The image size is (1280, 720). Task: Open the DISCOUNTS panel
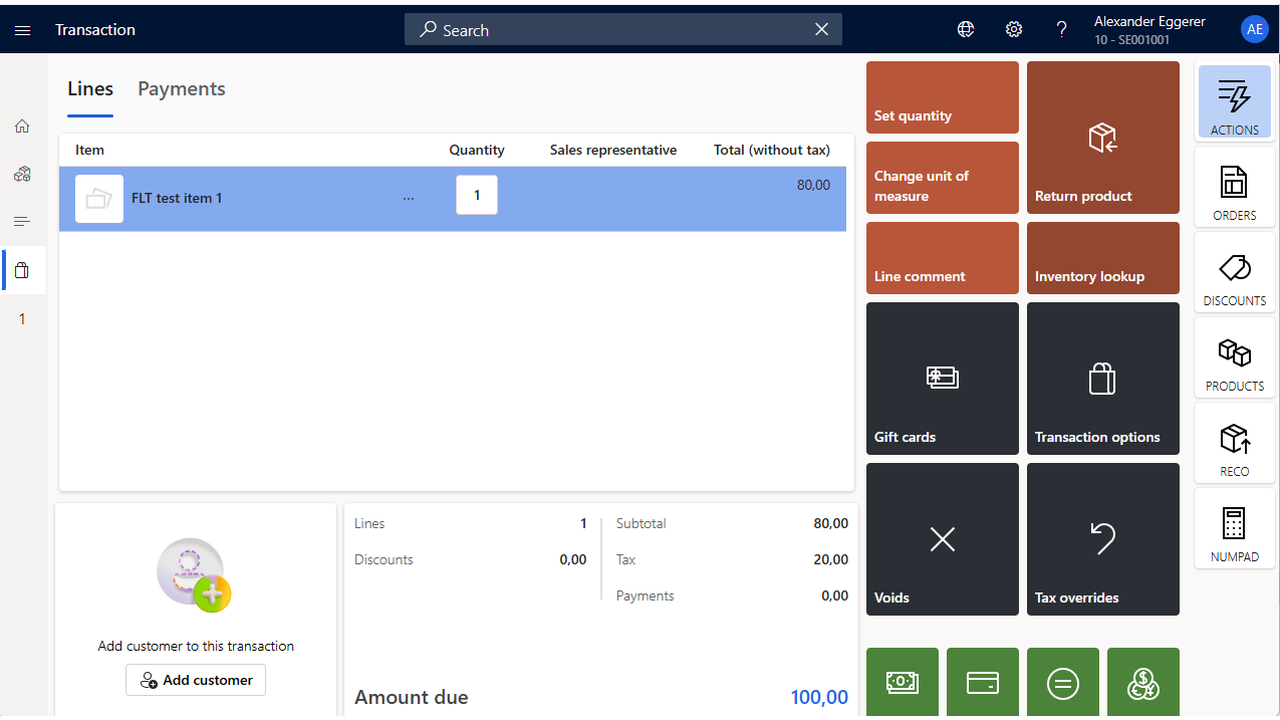point(1235,272)
